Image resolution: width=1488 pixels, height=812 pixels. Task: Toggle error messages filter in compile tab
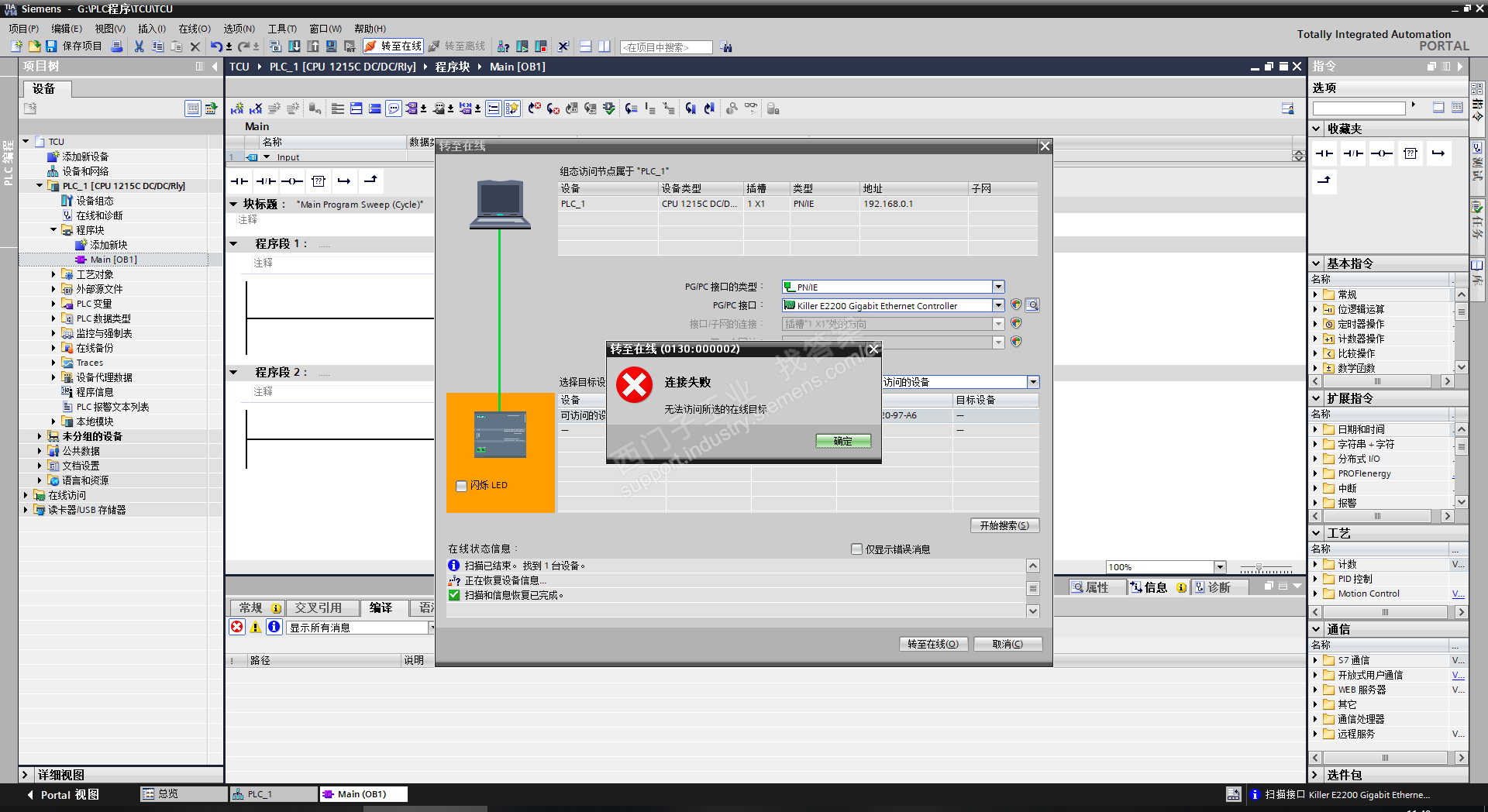237,627
